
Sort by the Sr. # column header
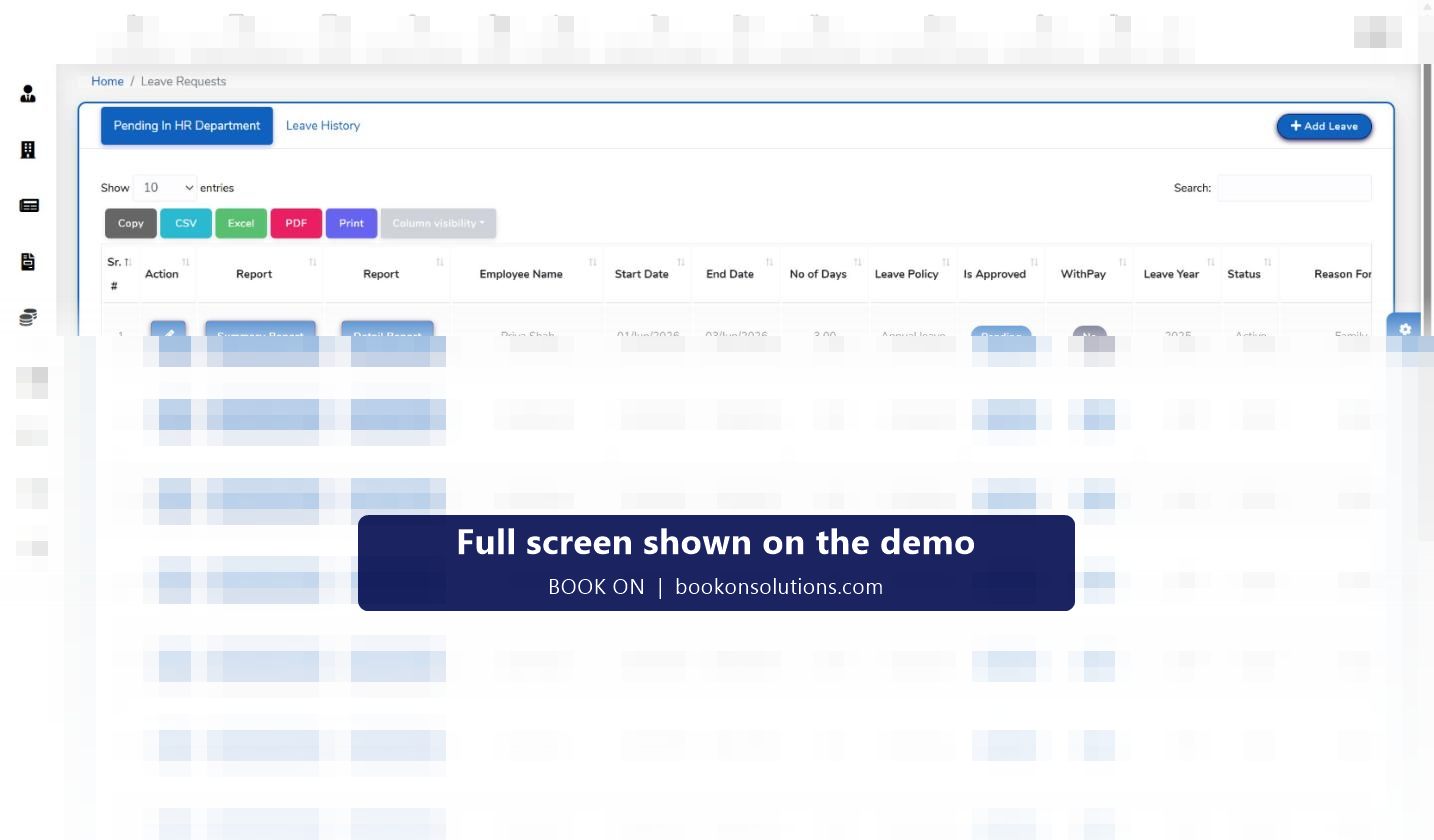coord(119,273)
